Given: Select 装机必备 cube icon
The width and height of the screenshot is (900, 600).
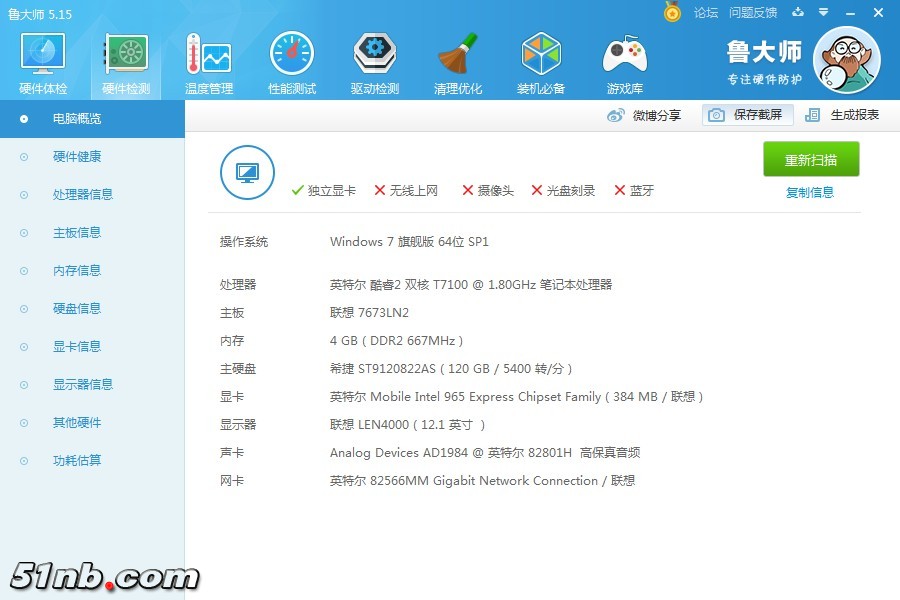Looking at the screenshot, I should (x=541, y=57).
